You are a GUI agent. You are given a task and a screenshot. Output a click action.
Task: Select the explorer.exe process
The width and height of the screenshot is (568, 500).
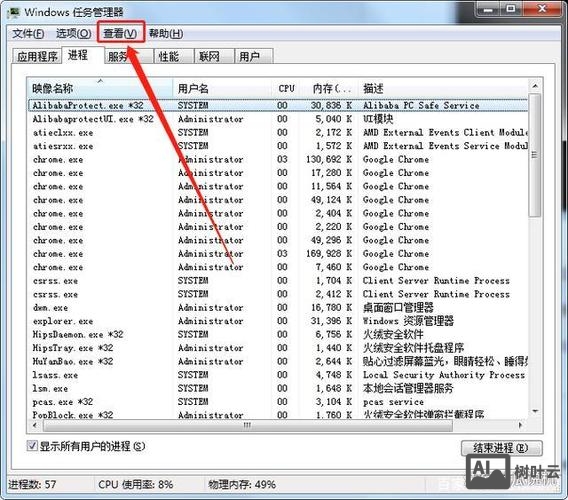pos(278,321)
